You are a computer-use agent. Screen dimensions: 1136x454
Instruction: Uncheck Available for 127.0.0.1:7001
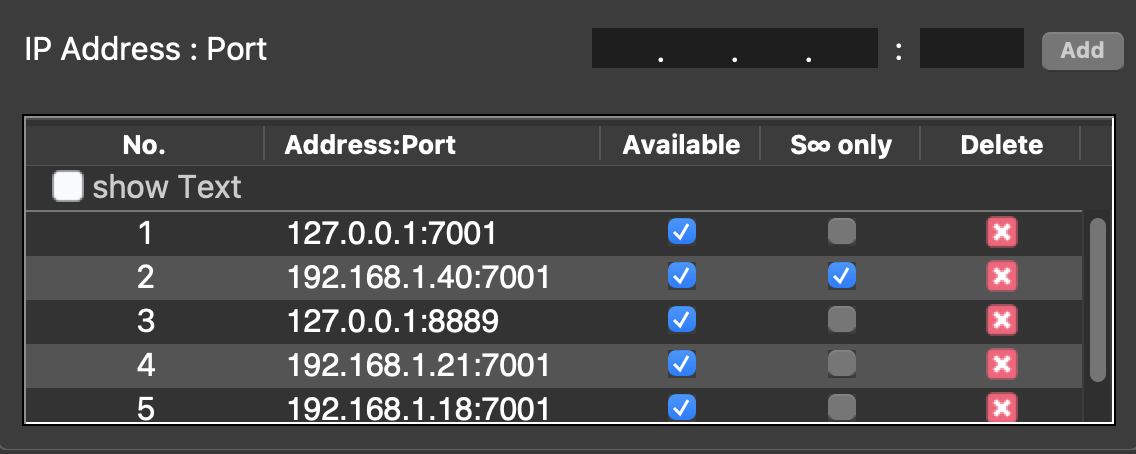[x=681, y=232]
